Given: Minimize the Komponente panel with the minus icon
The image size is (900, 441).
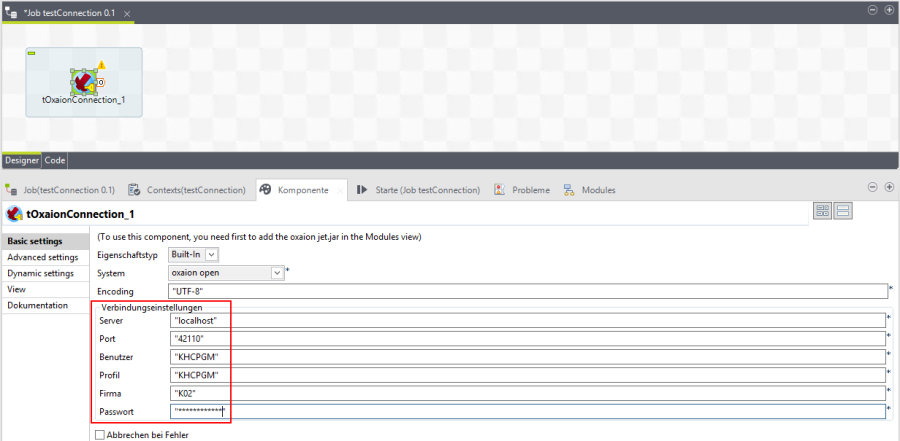Looking at the screenshot, I should click(x=873, y=187).
